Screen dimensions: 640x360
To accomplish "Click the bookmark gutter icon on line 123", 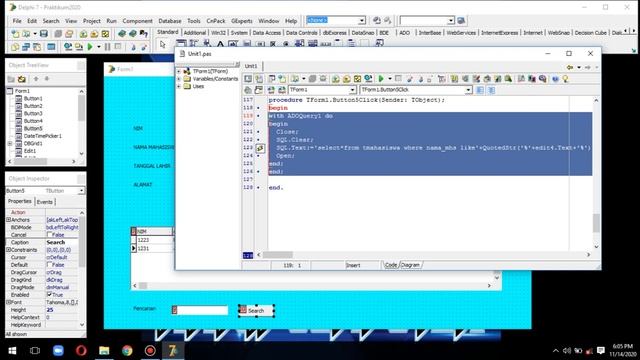I will pos(260,148).
